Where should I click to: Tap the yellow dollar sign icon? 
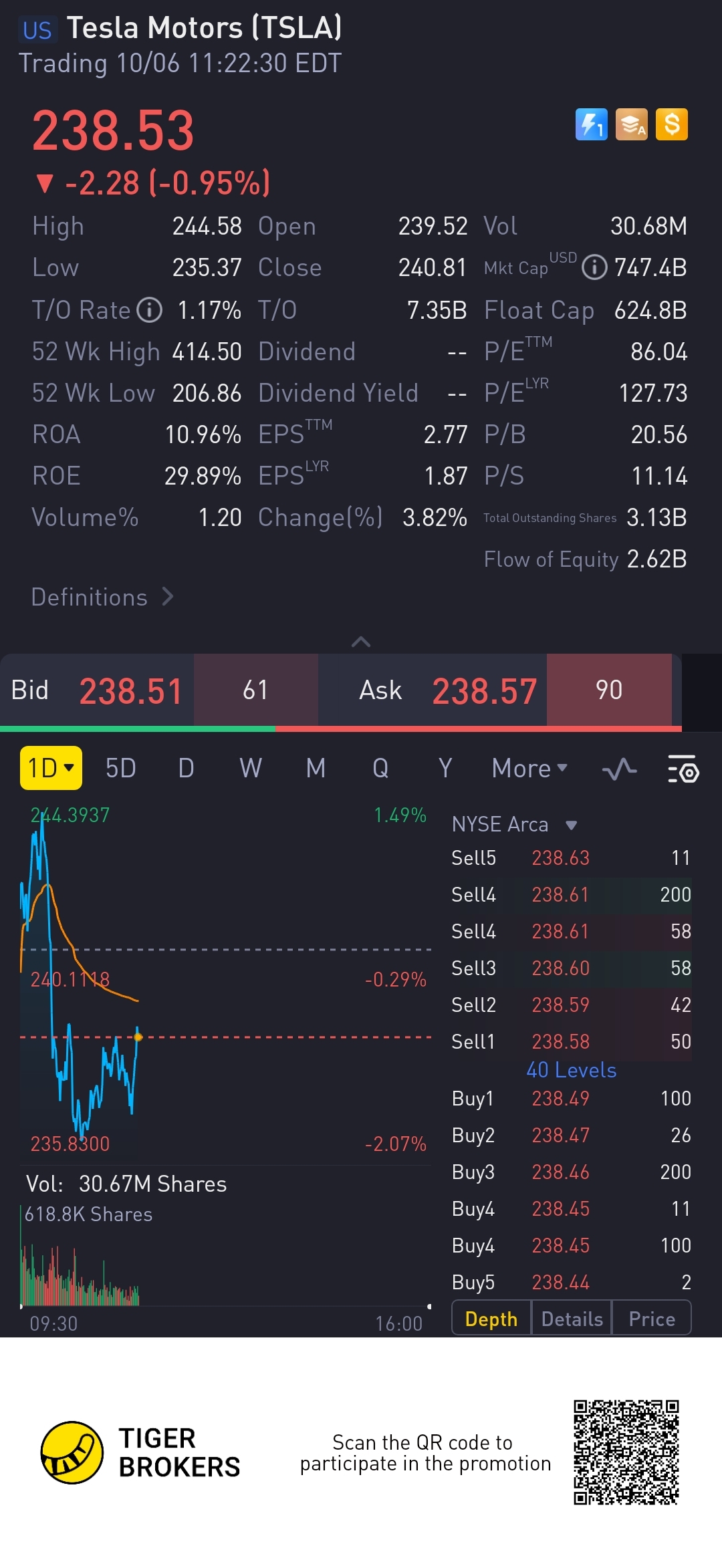click(672, 124)
